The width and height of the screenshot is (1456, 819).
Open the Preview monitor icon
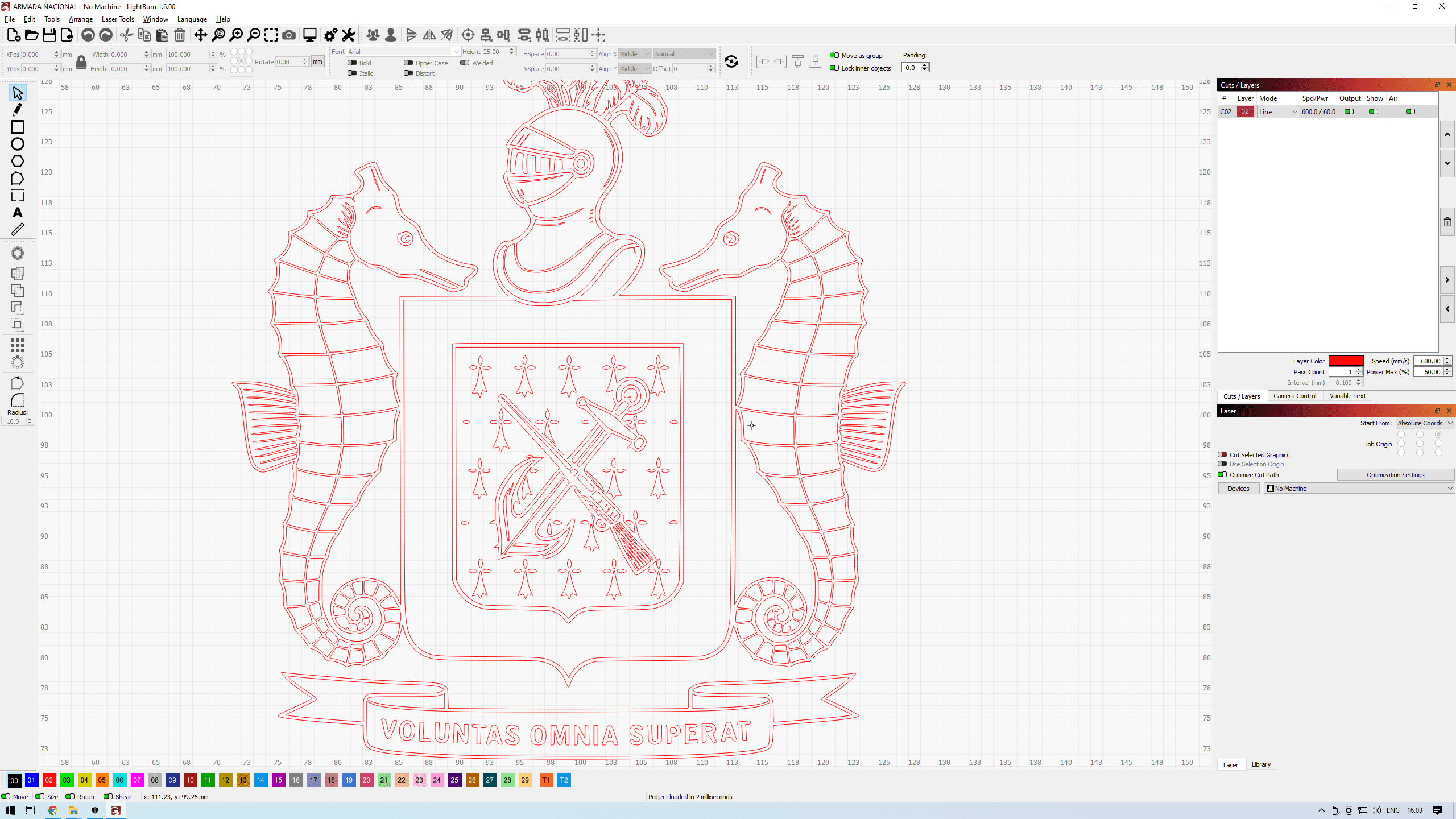310,35
